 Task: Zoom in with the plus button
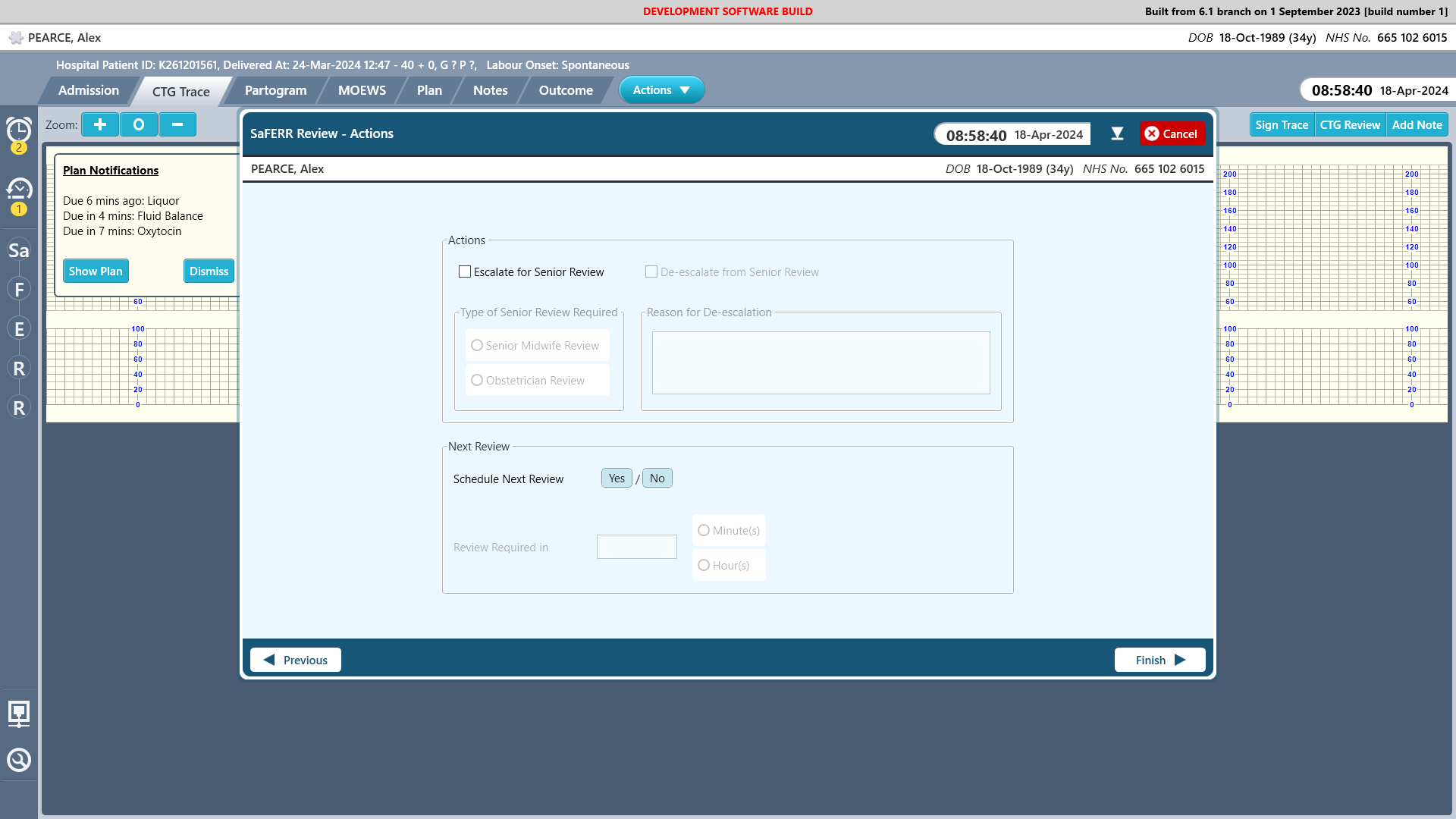click(100, 124)
